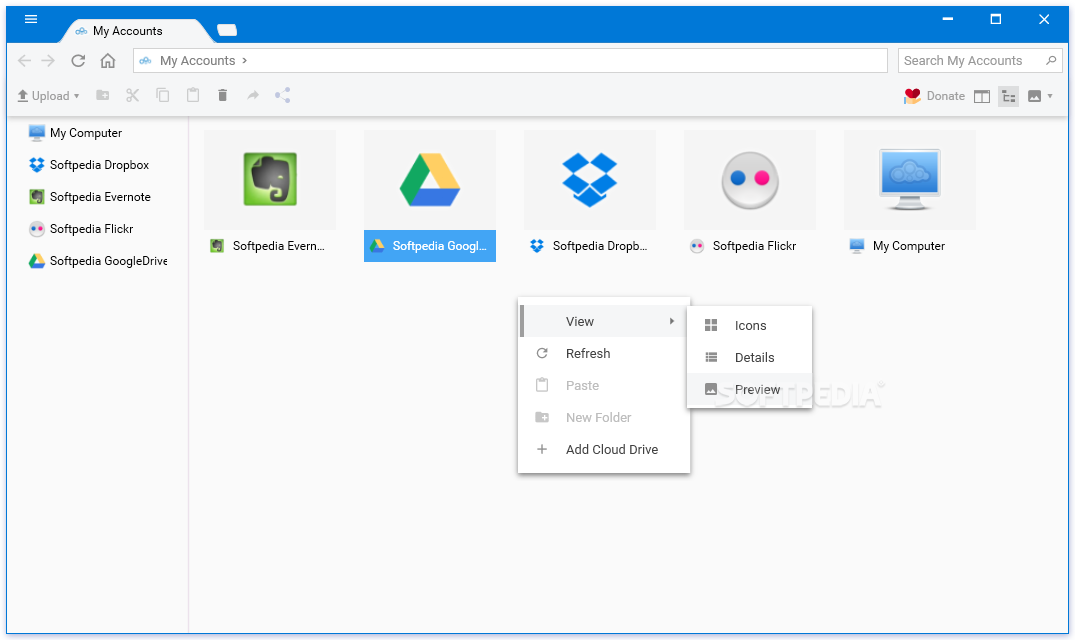Select Softpedia Evernote in the sidebar
Screen dimensions: 1075x640
tap(90, 197)
